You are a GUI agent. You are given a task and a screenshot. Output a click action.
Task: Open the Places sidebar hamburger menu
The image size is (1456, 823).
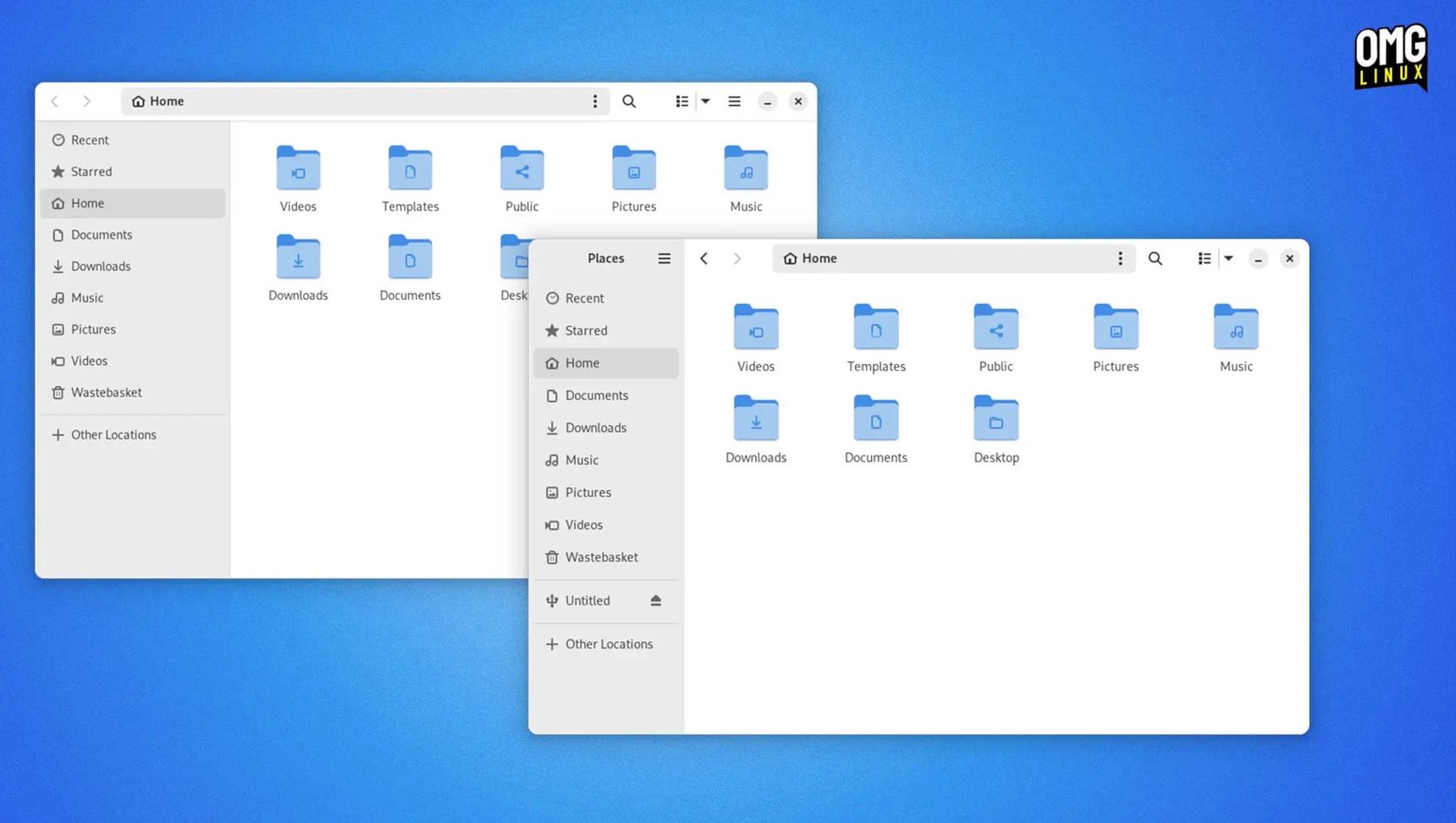[665, 258]
